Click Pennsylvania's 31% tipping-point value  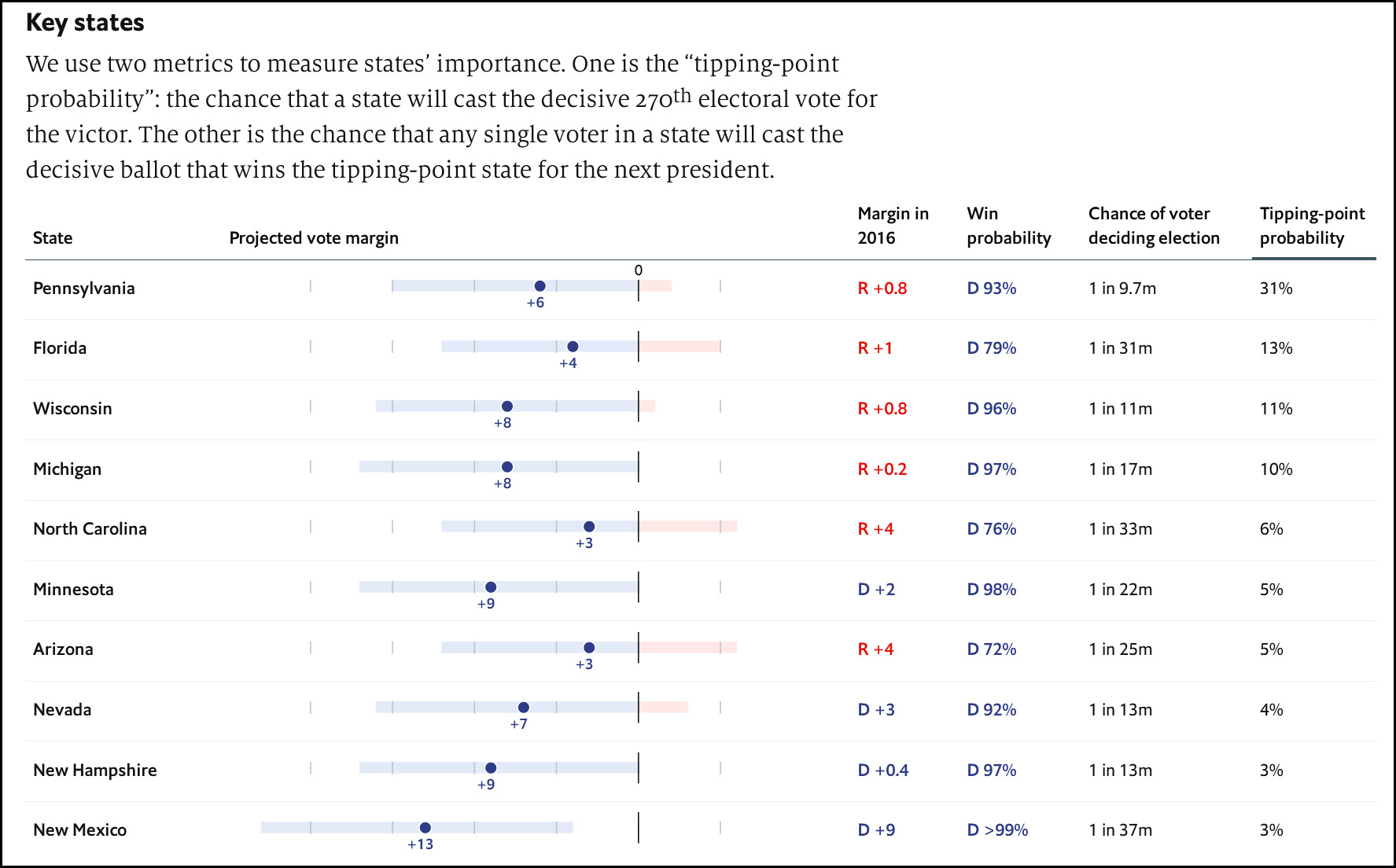pos(1276,289)
